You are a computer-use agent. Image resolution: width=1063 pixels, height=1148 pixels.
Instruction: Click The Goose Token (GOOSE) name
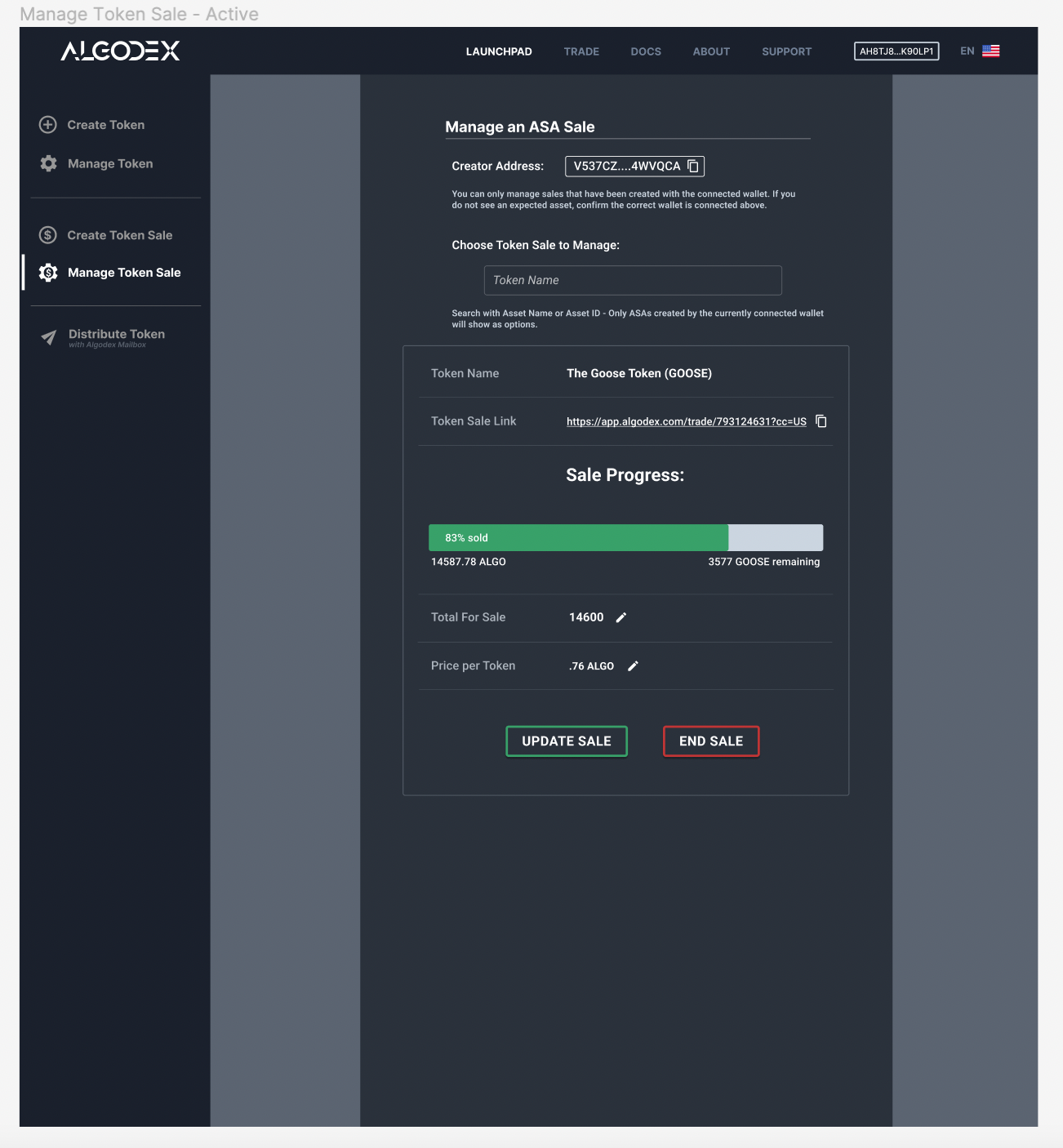point(639,373)
